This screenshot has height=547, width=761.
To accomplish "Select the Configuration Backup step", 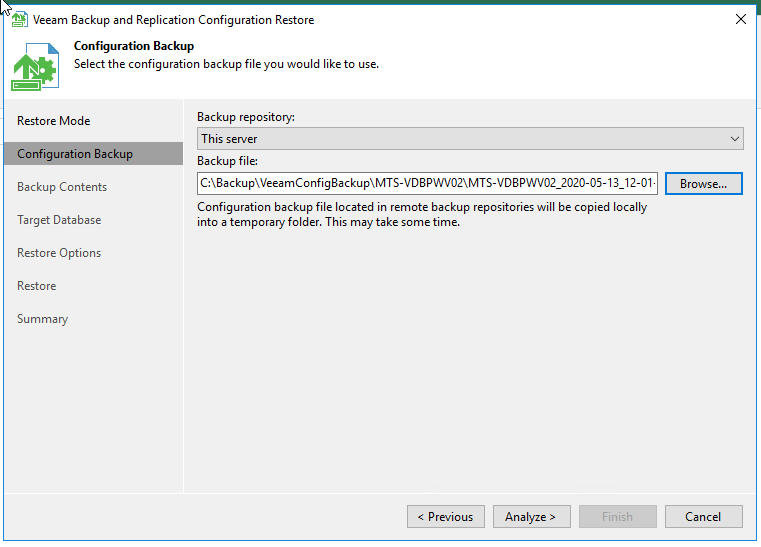I will click(x=75, y=154).
